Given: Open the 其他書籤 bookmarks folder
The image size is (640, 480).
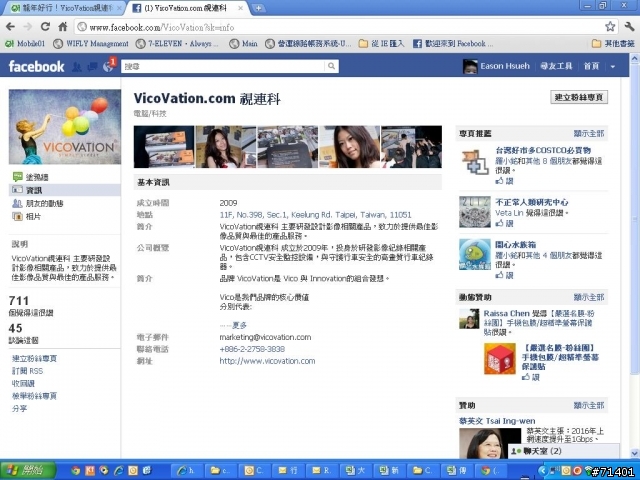Looking at the screenshot, I should (x=613, y=43).
